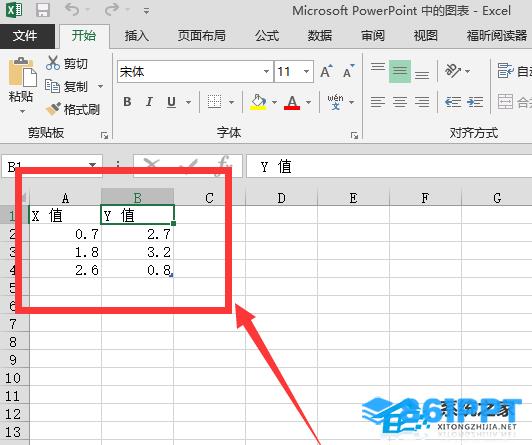Image resolution: width=532 pixels, height=445 pixels.
Task: Click the Decrease Indent icon
Action: tap(453, 102)
